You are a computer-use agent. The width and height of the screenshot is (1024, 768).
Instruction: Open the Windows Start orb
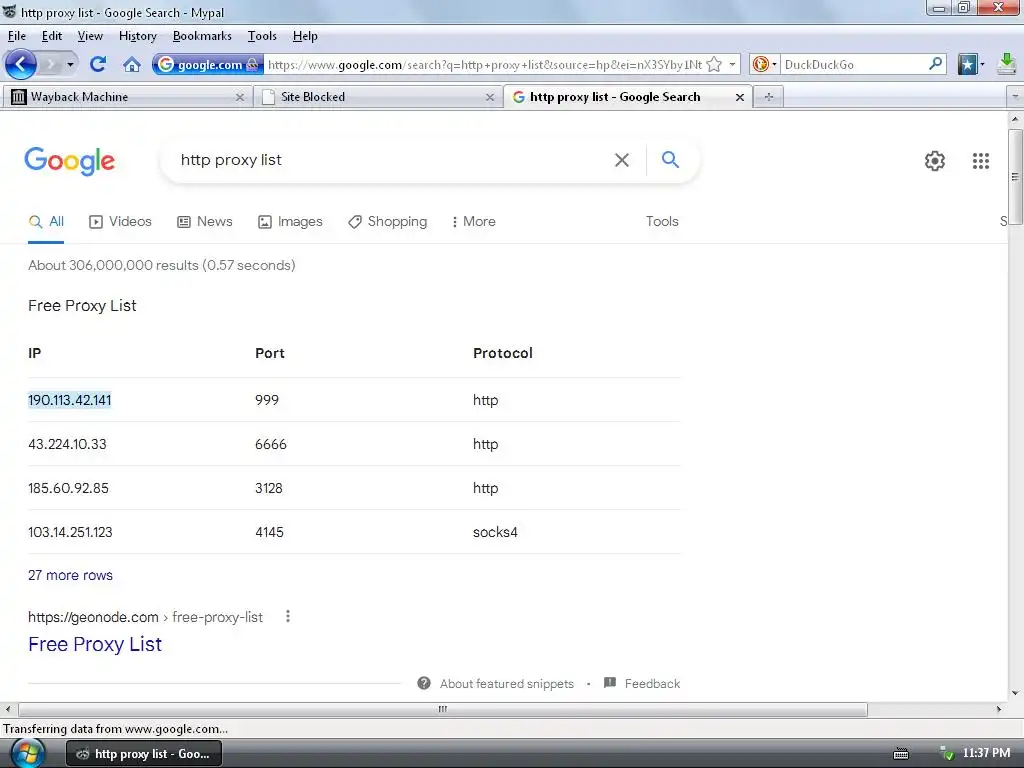pos(27,753)
